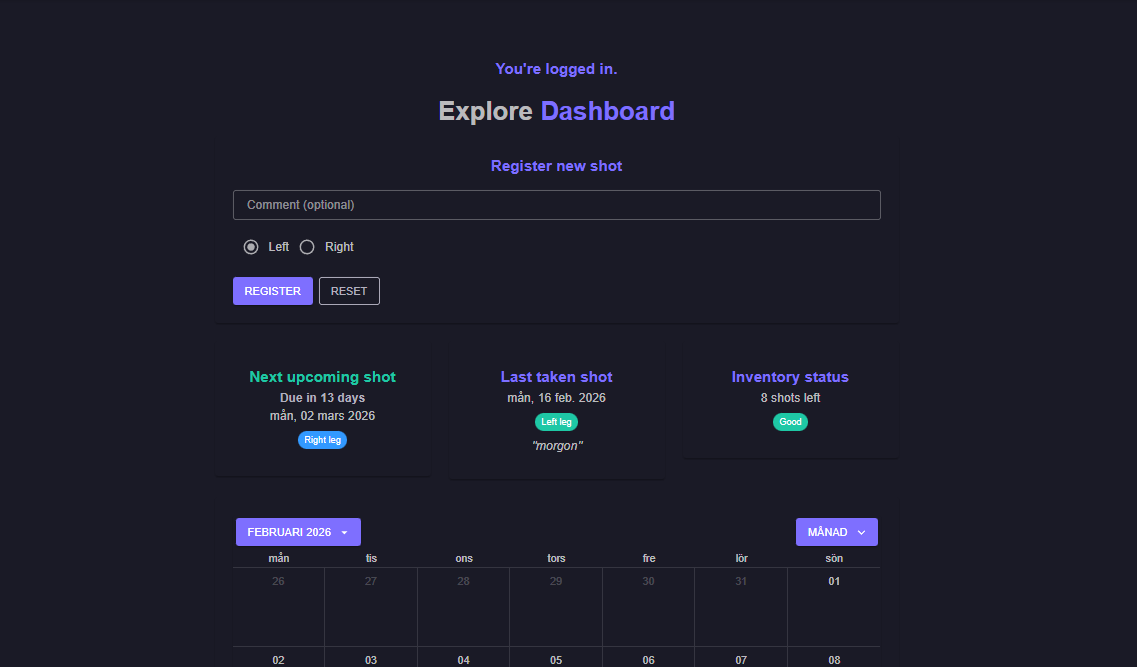Click the Next upcoming shot card title
This screenshot has width=1137, height=667.
tap(322, 377)
